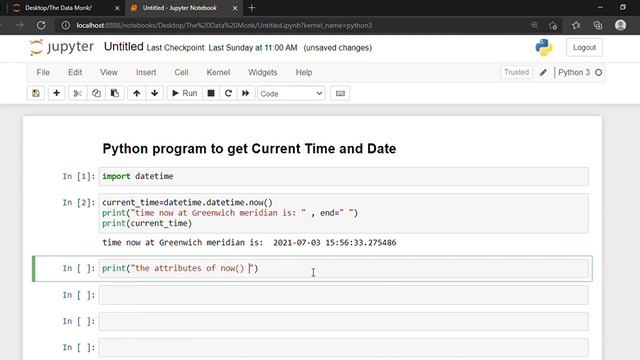640x360 pixels.
Task: Go forward in browser history
Action: click(x=20, y=25)
